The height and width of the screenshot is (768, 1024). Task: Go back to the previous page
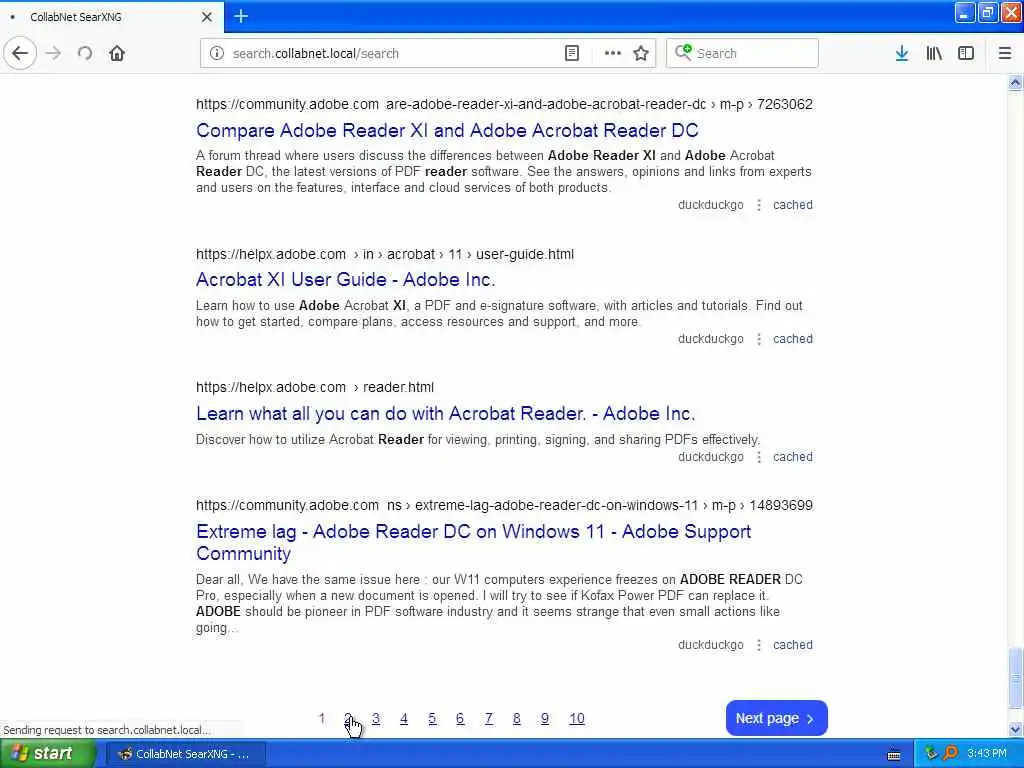click(20, 54)
